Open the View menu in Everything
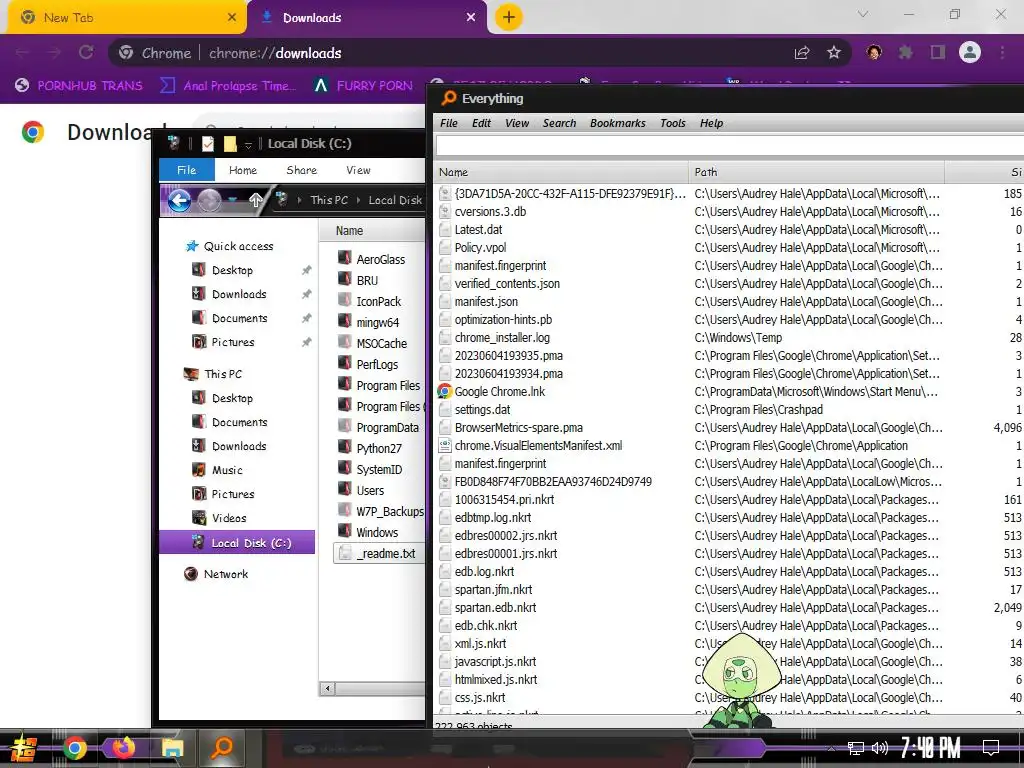 pyautogui.click(x=517, y=123)
